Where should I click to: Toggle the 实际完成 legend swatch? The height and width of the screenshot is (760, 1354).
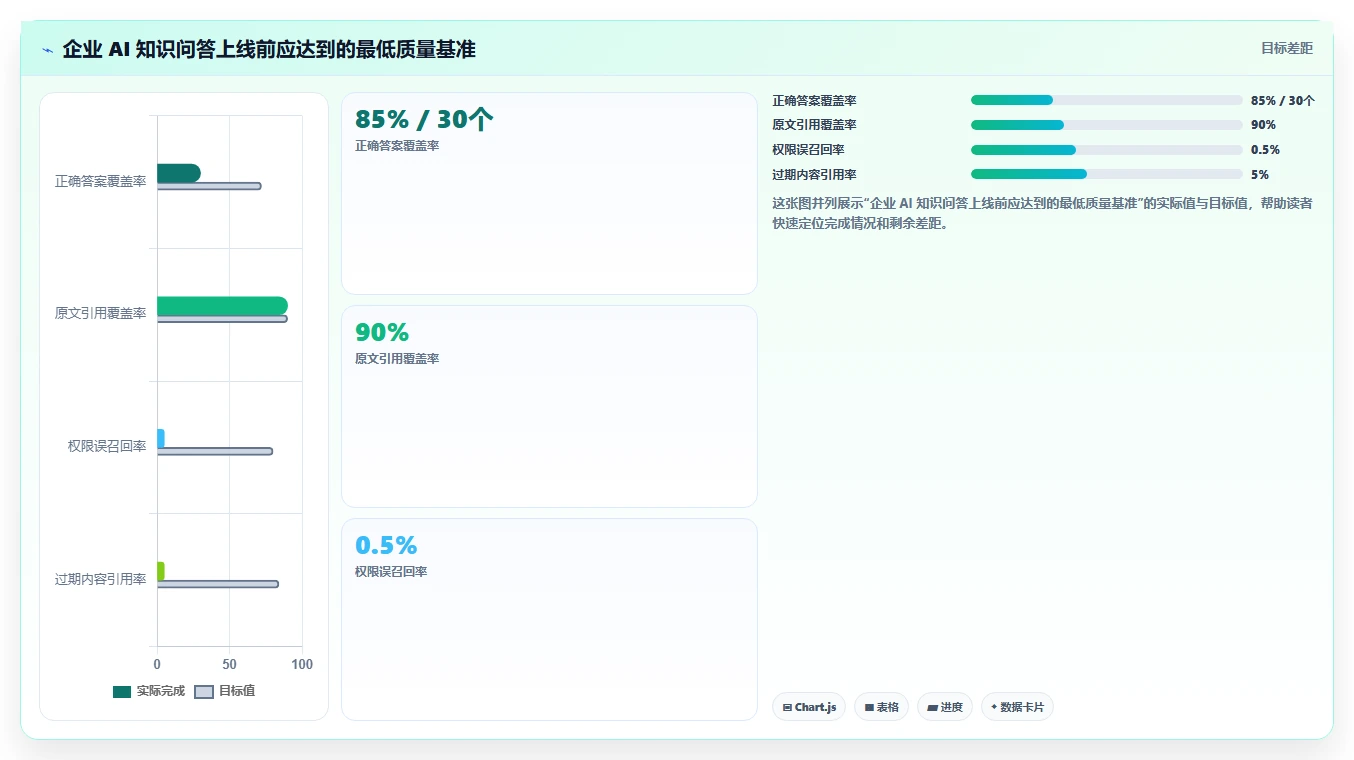(122, 692)
